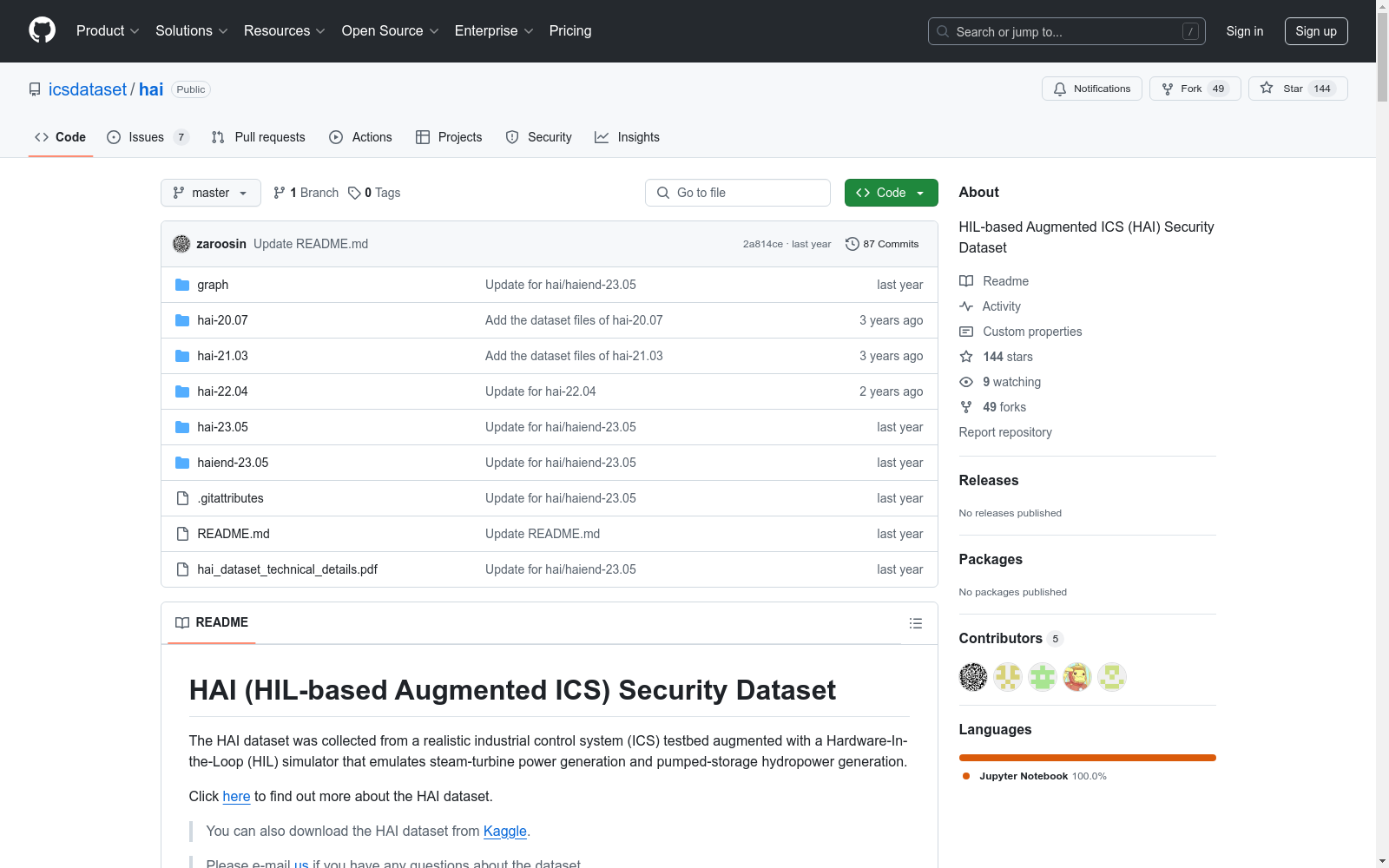Click the commit history clock icon

[852, 244]
